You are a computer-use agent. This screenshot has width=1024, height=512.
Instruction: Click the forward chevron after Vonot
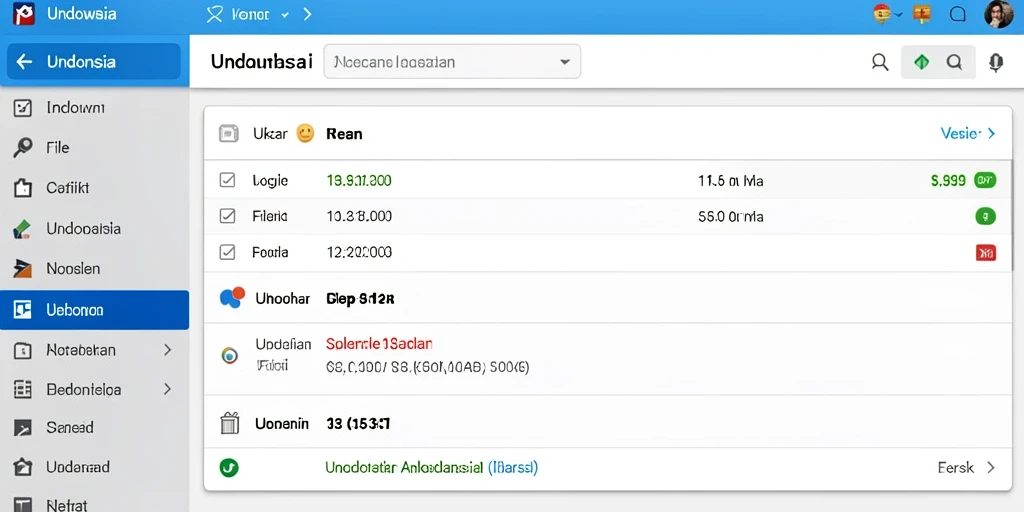tap(308, 14)
